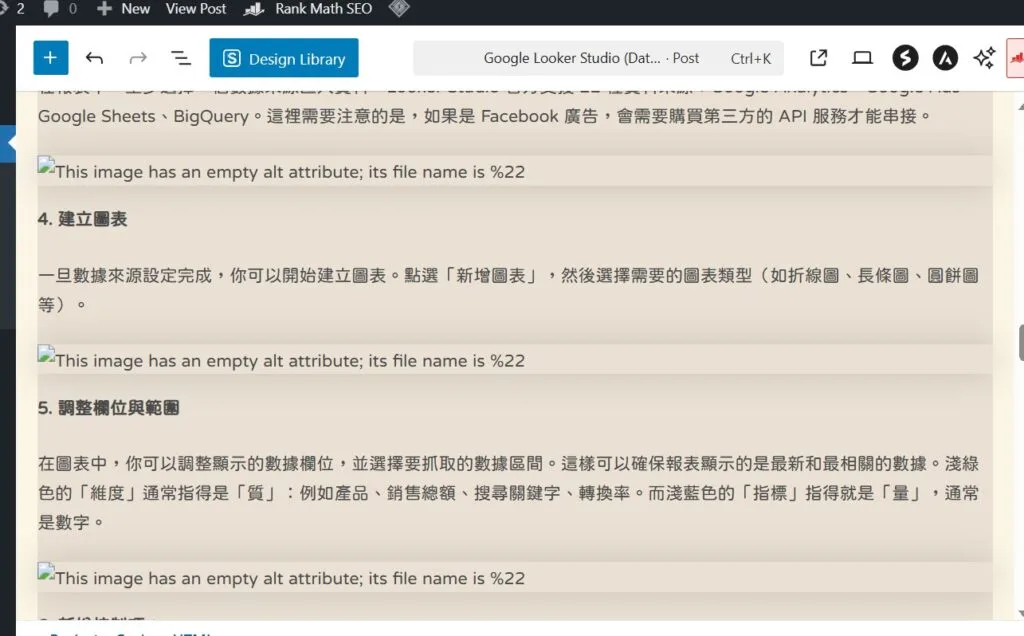
Task: Select the heading "5. 調整欄位與範圍"
Action: coord(108,408)
